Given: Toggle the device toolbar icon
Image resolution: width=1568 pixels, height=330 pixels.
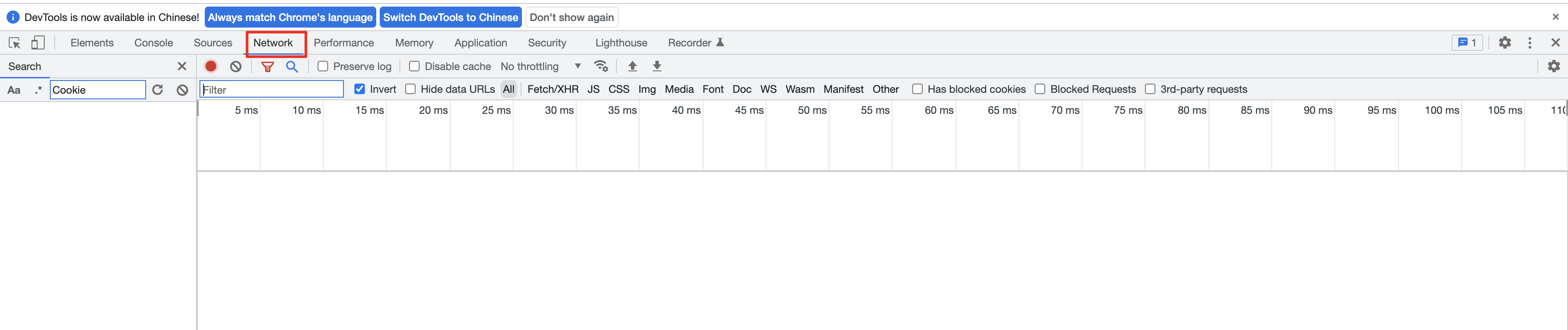Looking at the screenshot, I should pyautogui.click(x=38, y=42).
